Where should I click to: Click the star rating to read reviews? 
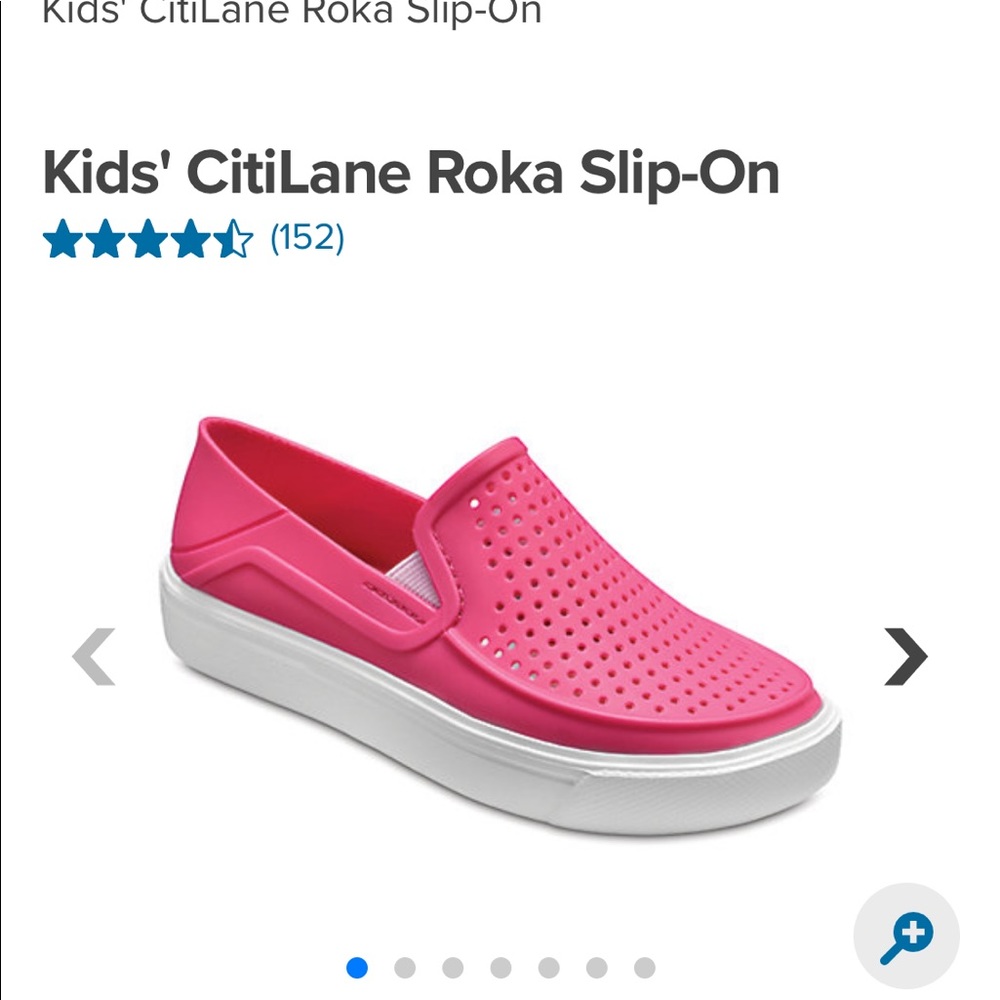[x=147, y=238]
